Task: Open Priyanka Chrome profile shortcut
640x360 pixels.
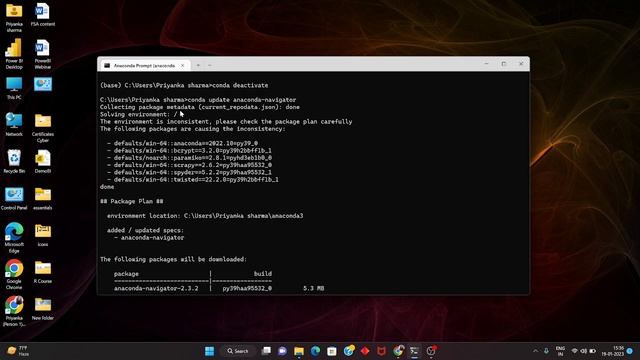Action: coord(14,311)
